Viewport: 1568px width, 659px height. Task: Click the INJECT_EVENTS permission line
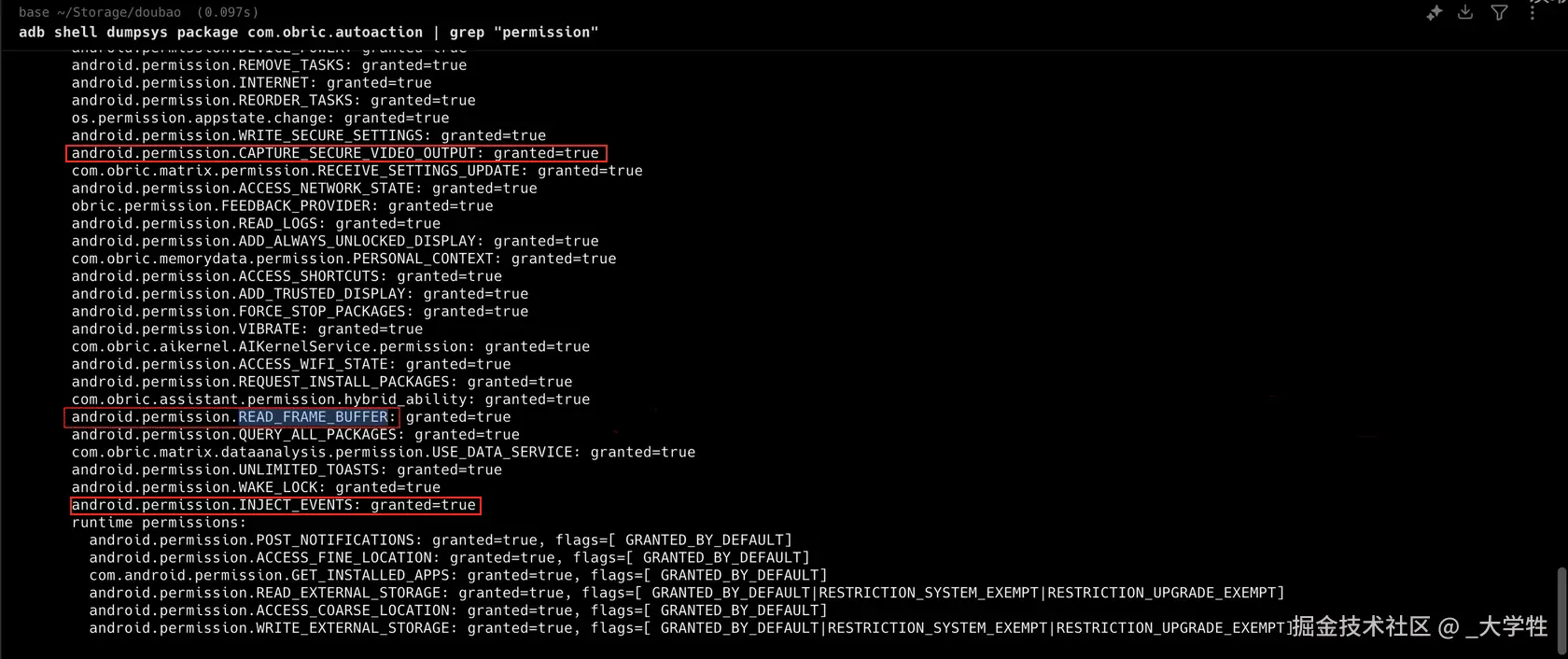tap(273, 505)
